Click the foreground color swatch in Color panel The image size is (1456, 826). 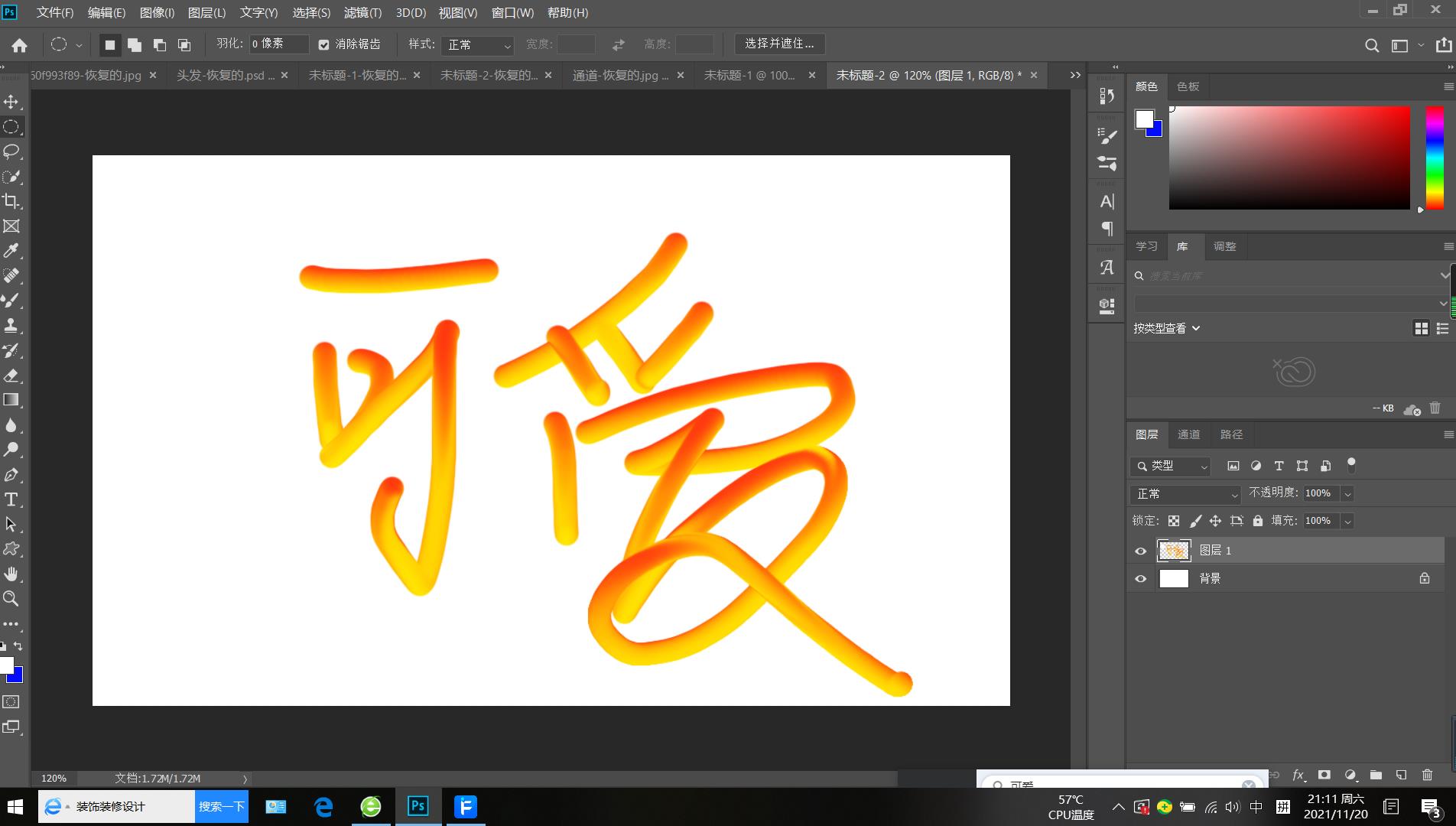click(1144, 119)
